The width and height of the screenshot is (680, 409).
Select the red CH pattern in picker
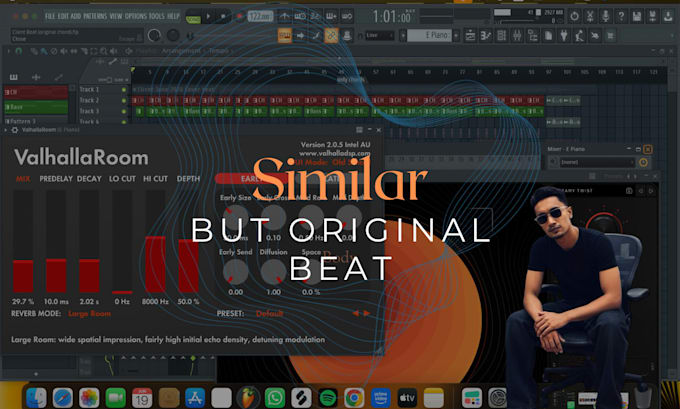click(x=36, y=92)
